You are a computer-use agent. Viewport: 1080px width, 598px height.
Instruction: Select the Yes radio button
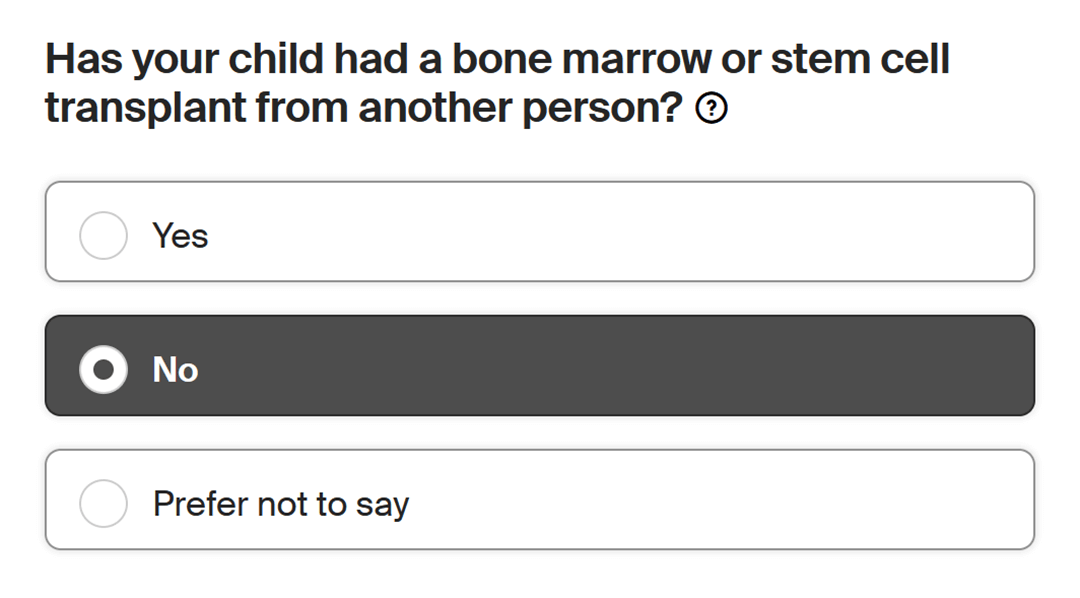[x=103, y=236]
